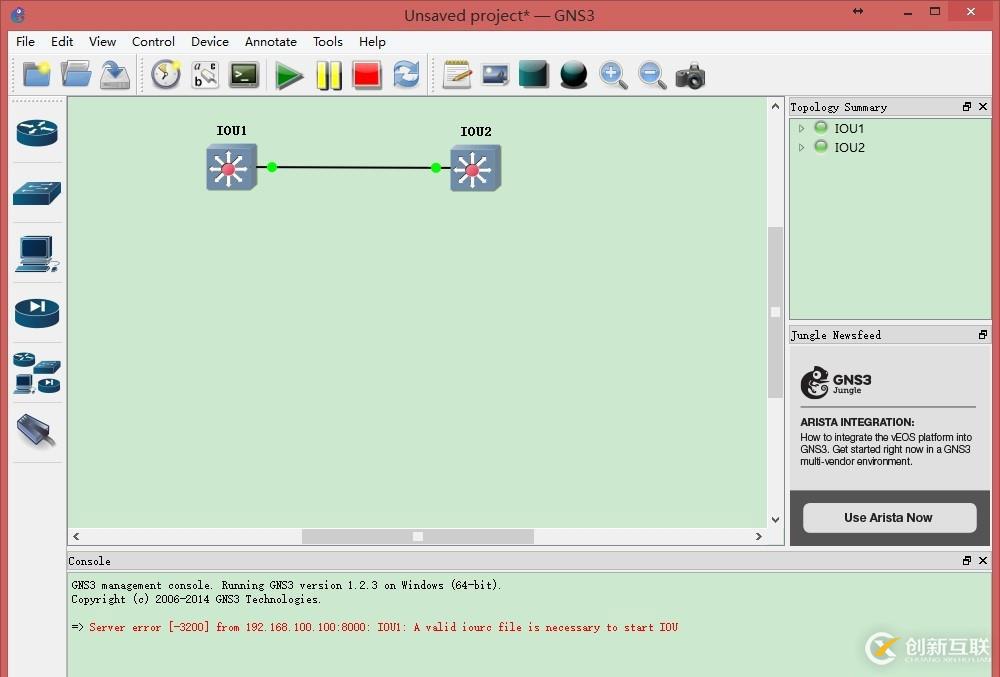Select IOU1 row in Topology Summary
1000x677 pixels.
890,128
